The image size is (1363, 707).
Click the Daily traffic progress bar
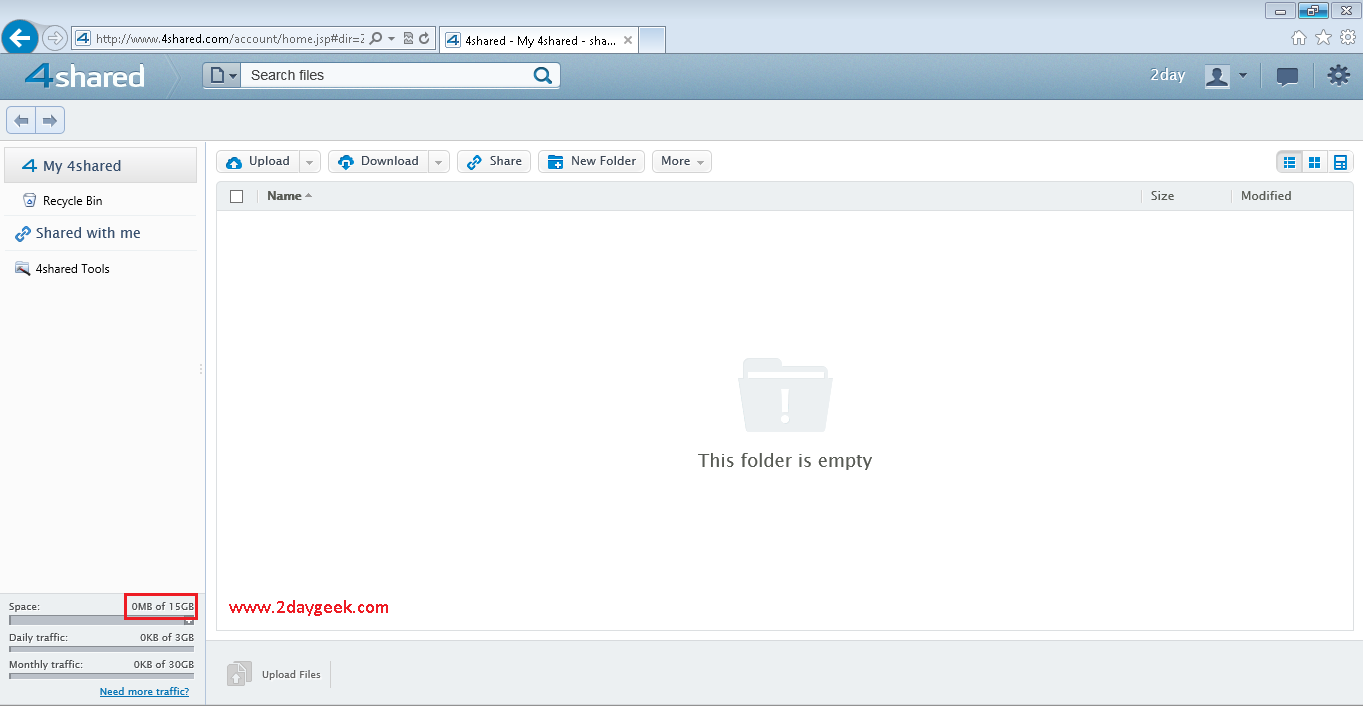pos(101,649)
